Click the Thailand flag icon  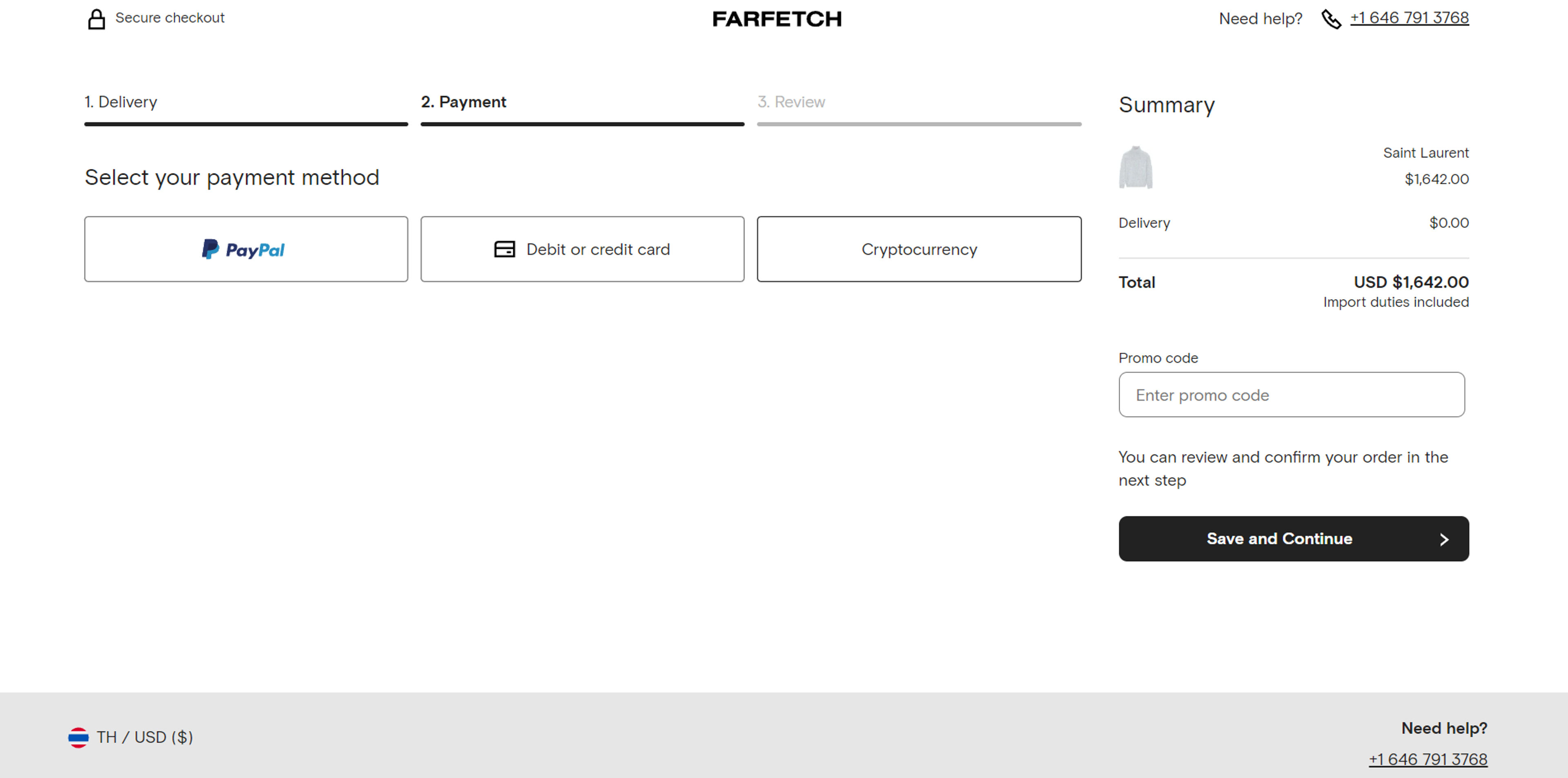(78, 737)
